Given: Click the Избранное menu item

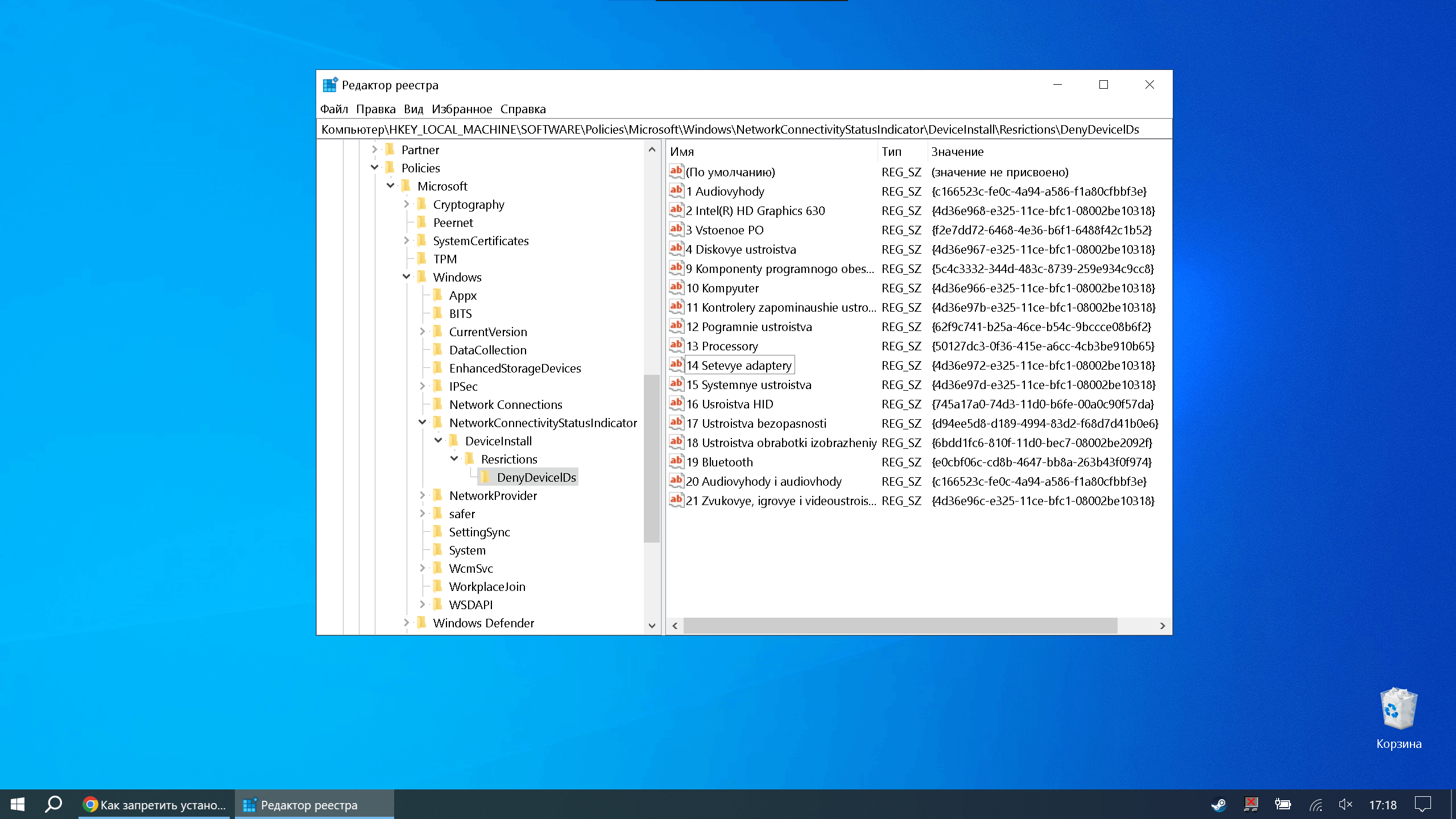Looking at the screenshot, I should click(x=462, y=108).
